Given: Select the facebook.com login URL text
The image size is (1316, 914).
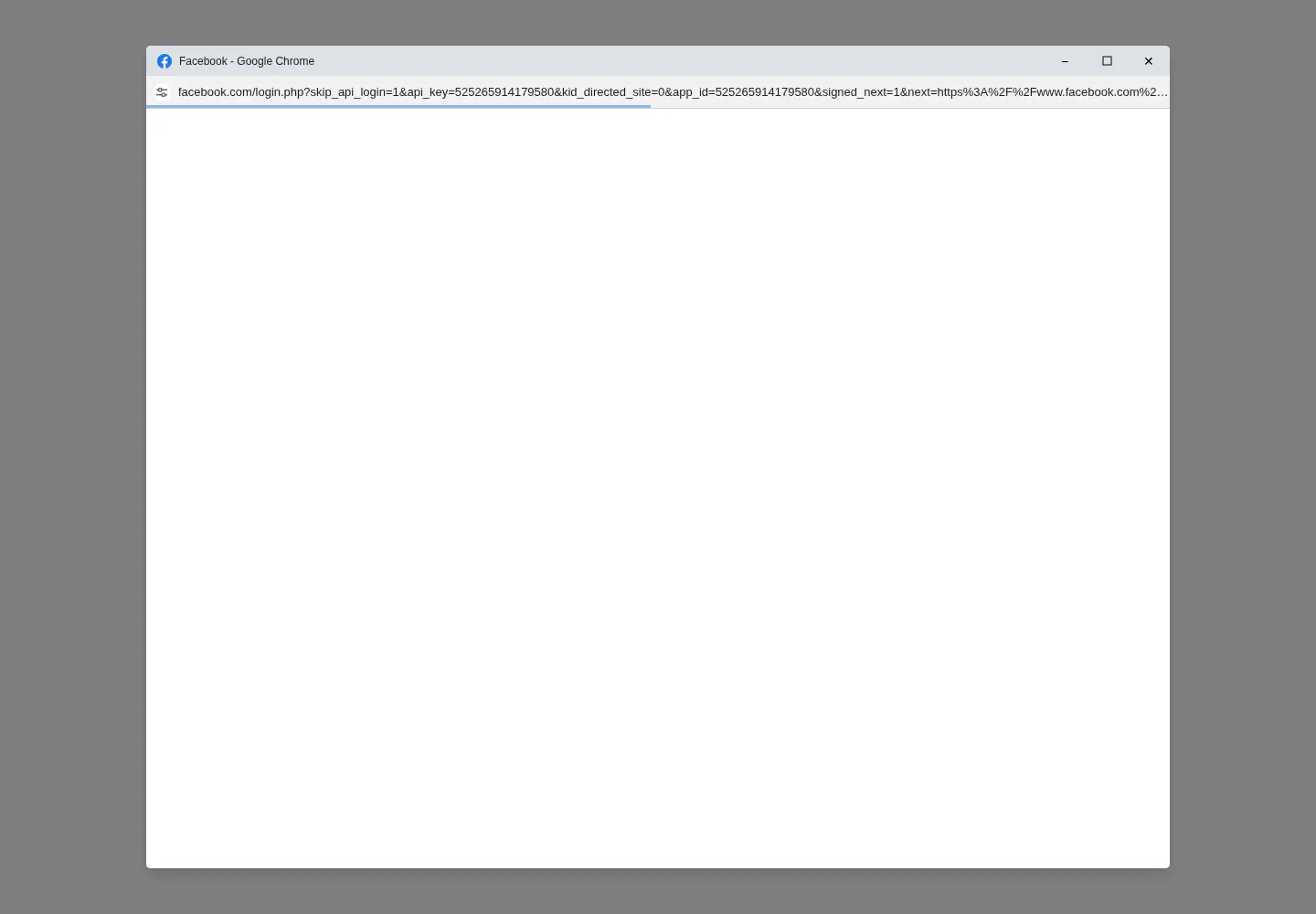Looking at the screenshot, I should tap(673, 92).
